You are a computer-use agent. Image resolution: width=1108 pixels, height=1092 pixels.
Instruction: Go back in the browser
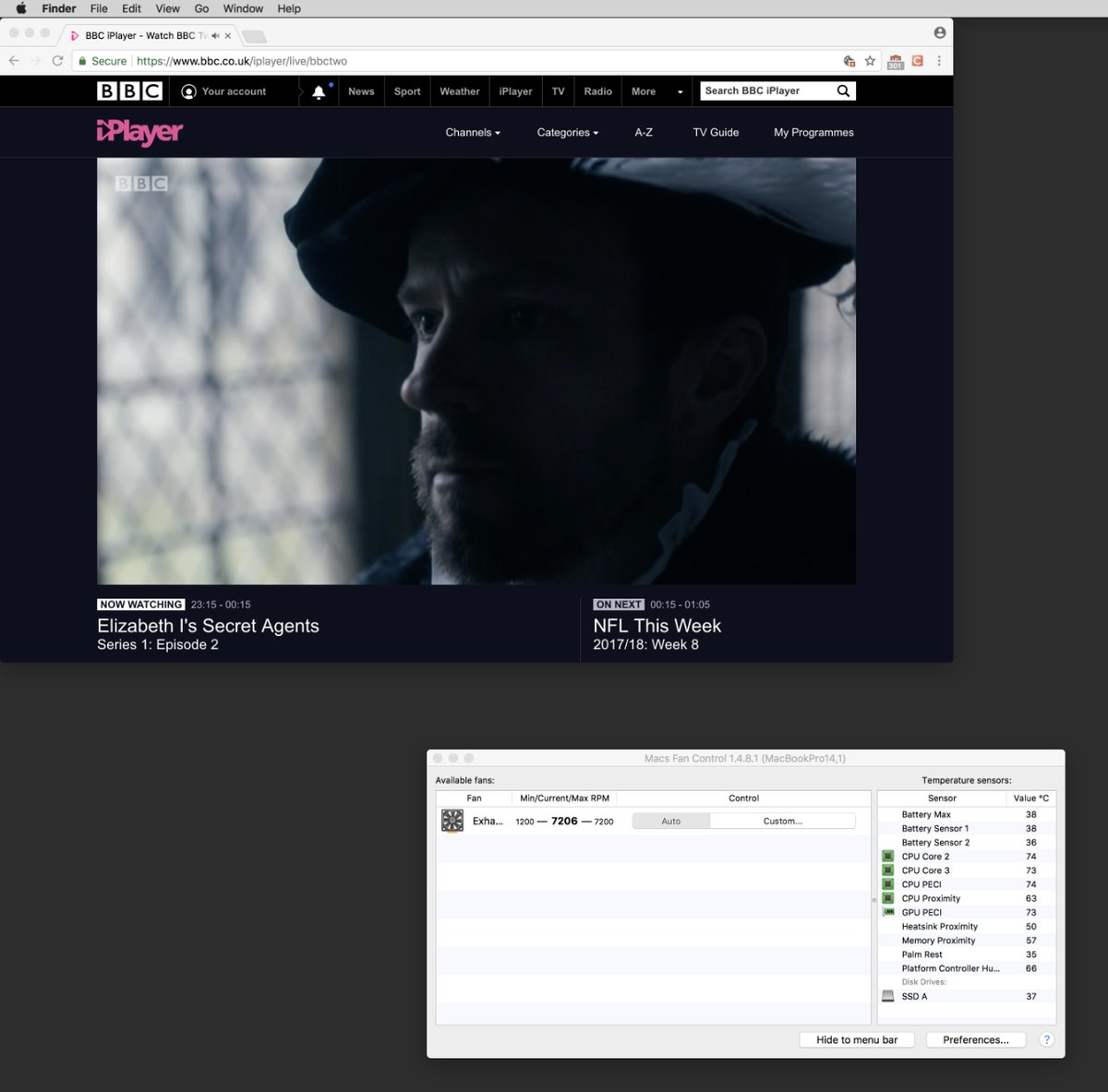pyautogui.click(x=14, y=61)
